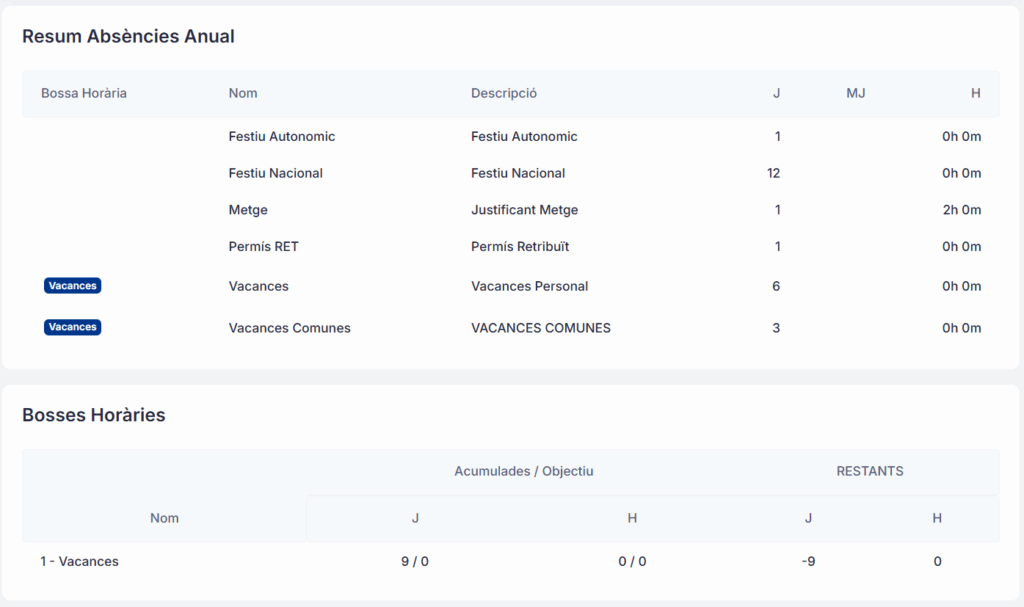Select the Justificant Metge description
This screenshot has height=607, width=1024.
tap(524, 210)
